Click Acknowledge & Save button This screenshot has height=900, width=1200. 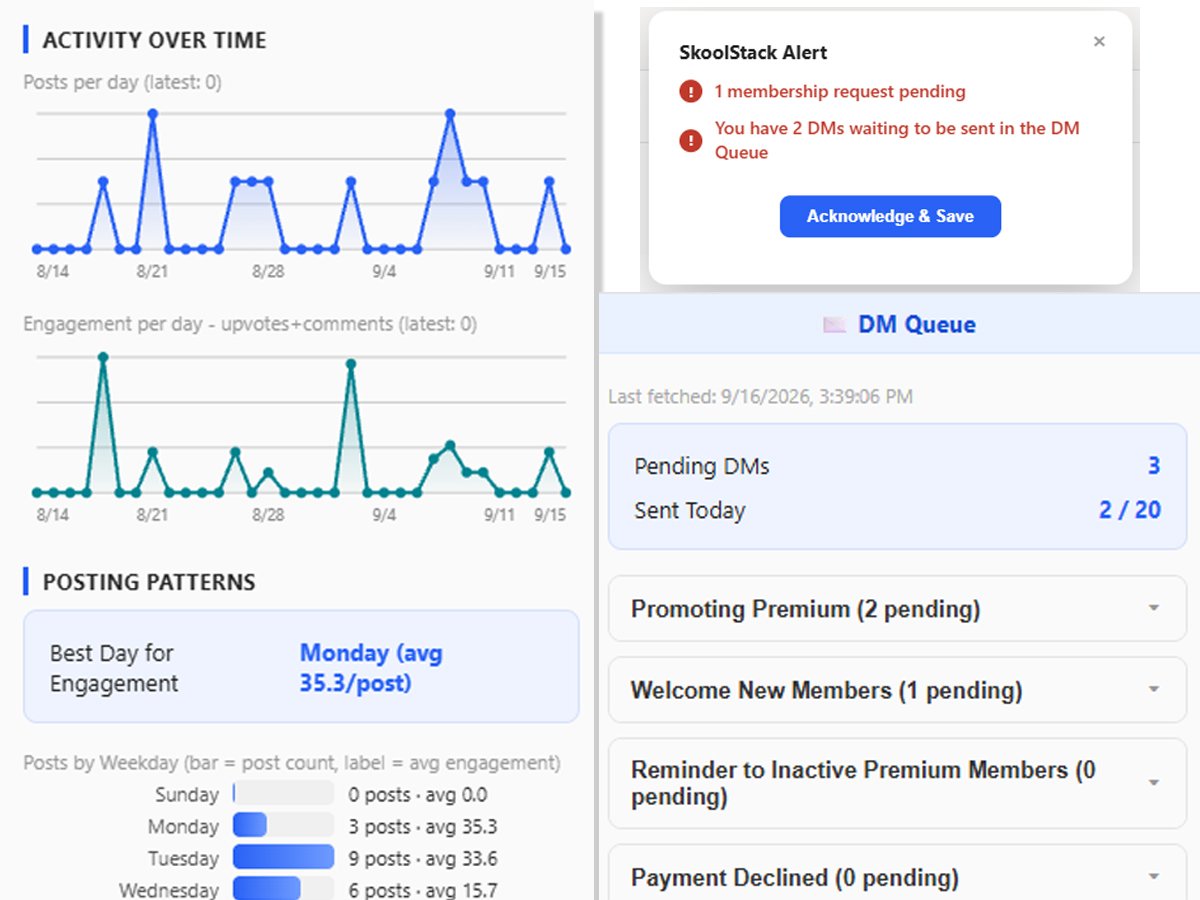[890, 216]
